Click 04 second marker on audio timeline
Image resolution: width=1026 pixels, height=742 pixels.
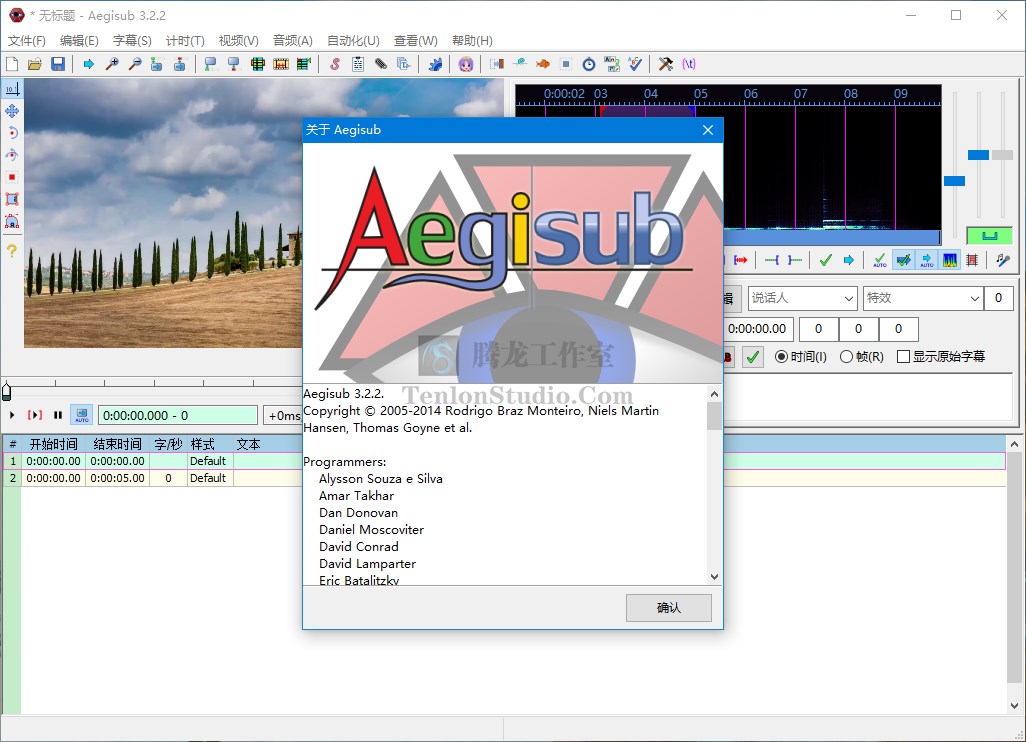coord(650,94)
